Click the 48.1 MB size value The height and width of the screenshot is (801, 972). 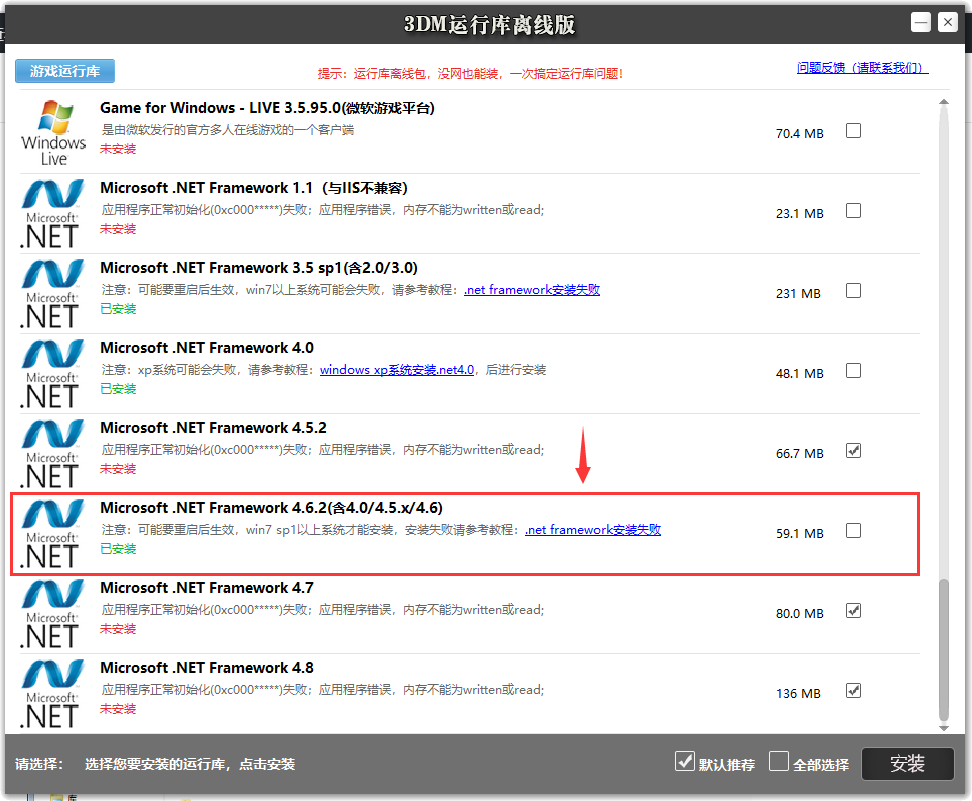coord(800,373)
